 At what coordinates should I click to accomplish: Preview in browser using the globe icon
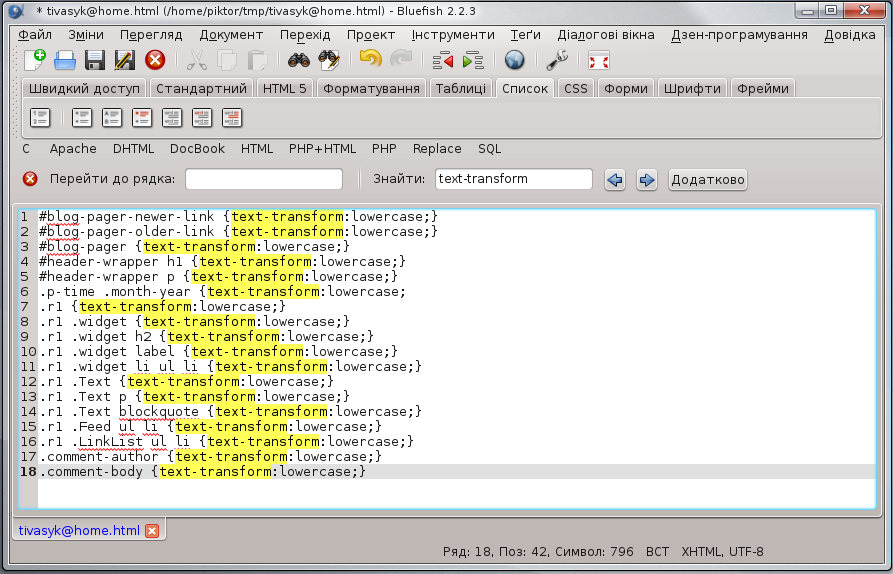coord(514,60)
